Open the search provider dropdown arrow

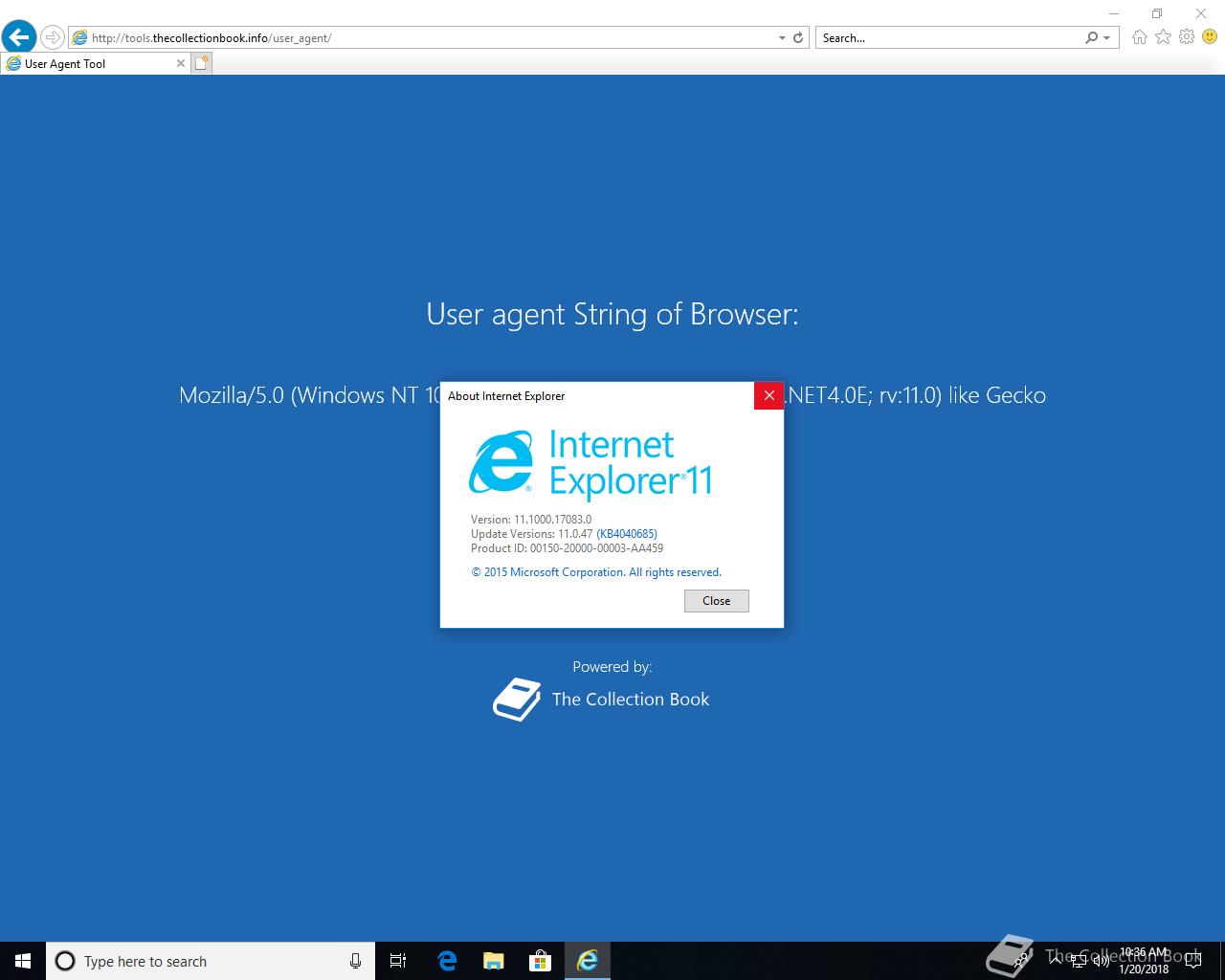1107,38
